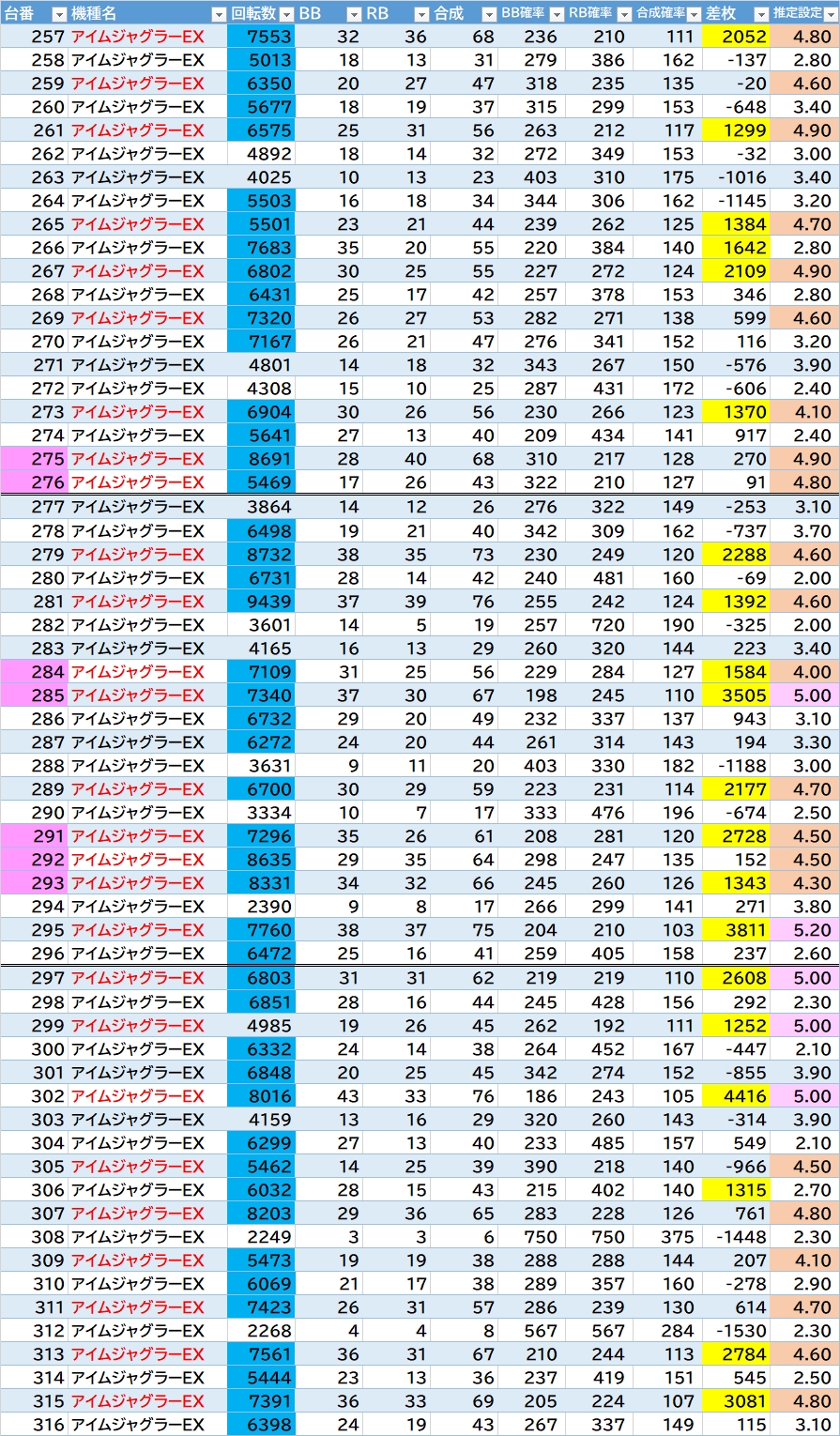Select 差枚 value -1448 in row 308
The height and width of the screenshot is (1436, 840).
[735, 1237]
